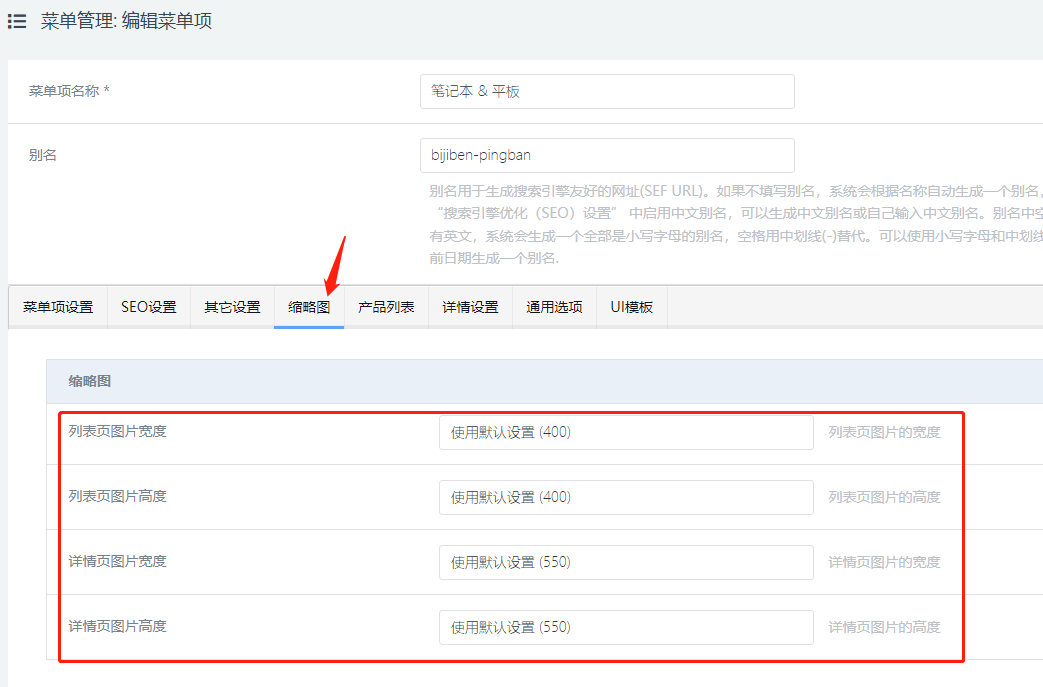The width and height of the screenshot is (1043, 687).
Task: Focus the 列表页图片高度 input field
Action: coord(626,497)
